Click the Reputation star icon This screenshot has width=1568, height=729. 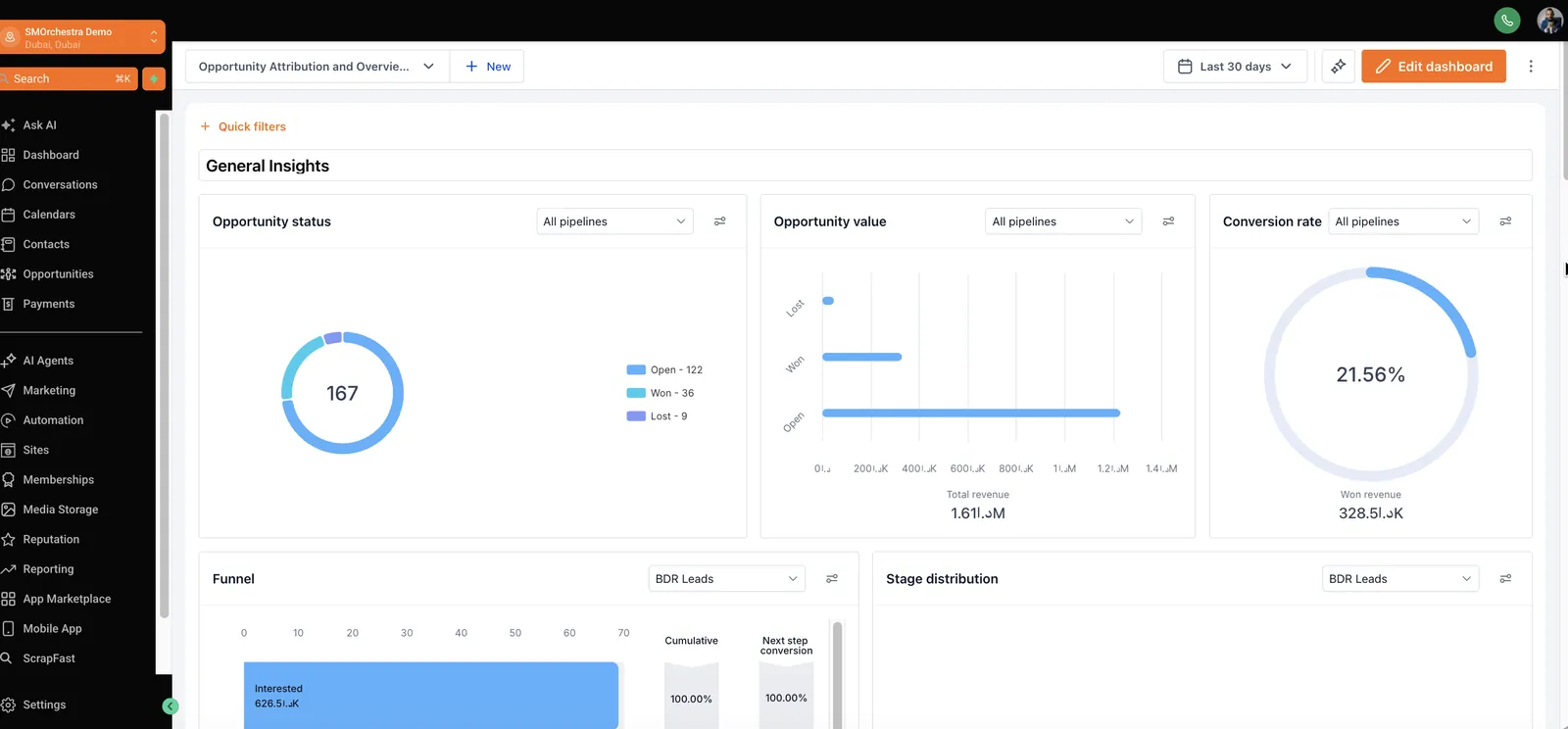pos(8,540)
